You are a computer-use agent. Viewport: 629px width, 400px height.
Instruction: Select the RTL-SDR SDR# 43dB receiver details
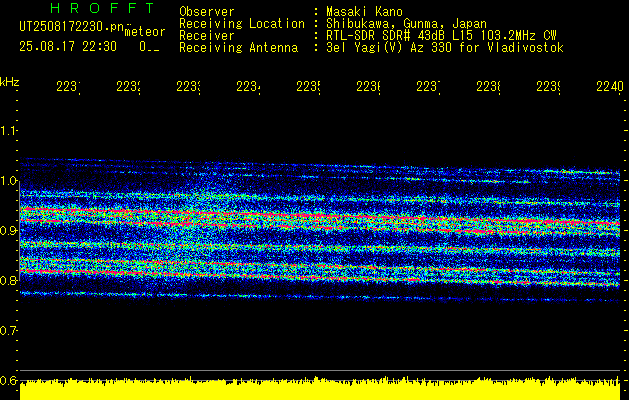441,36
